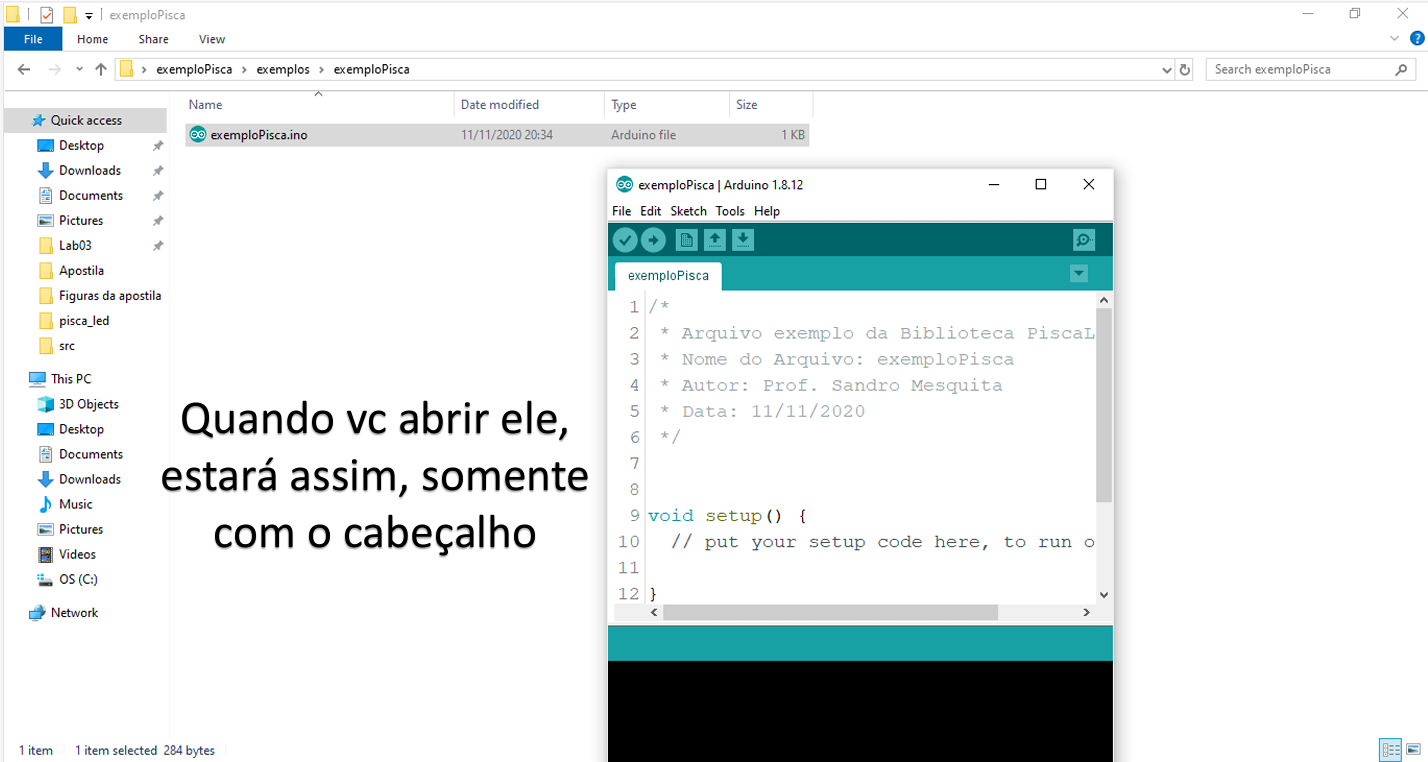Go up one folder level arrow
Image resolution: width=1428 pixels, height=762 pixels.
[101, 69]
